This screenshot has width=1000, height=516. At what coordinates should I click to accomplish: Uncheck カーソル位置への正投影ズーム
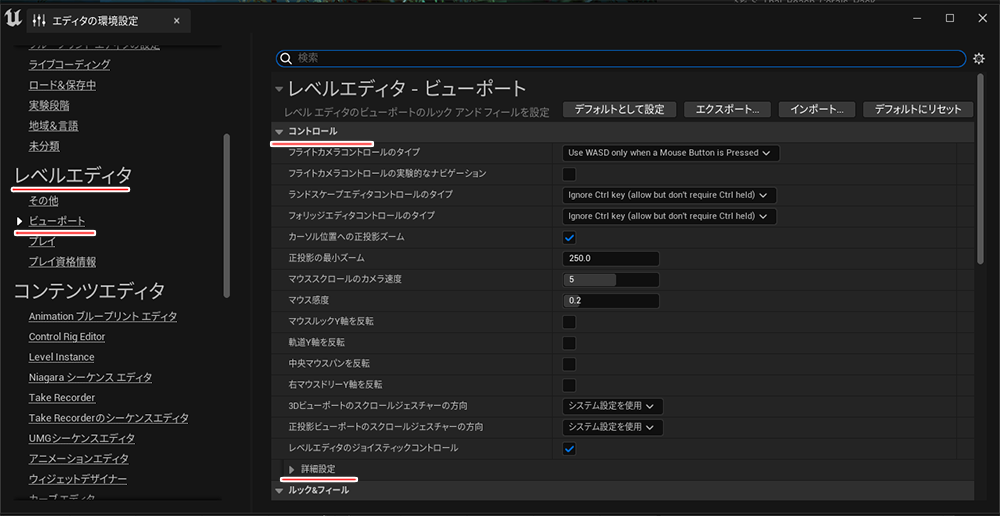(x=569, y=237)
